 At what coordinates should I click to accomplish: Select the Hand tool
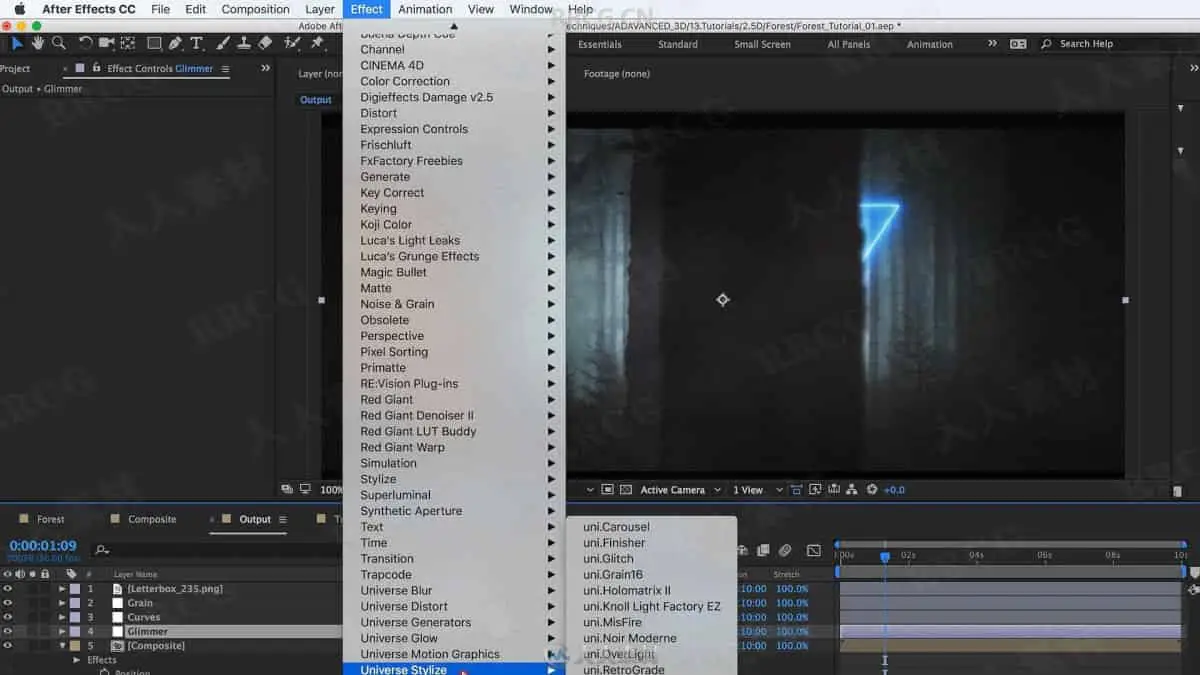[x=38, y=43]
